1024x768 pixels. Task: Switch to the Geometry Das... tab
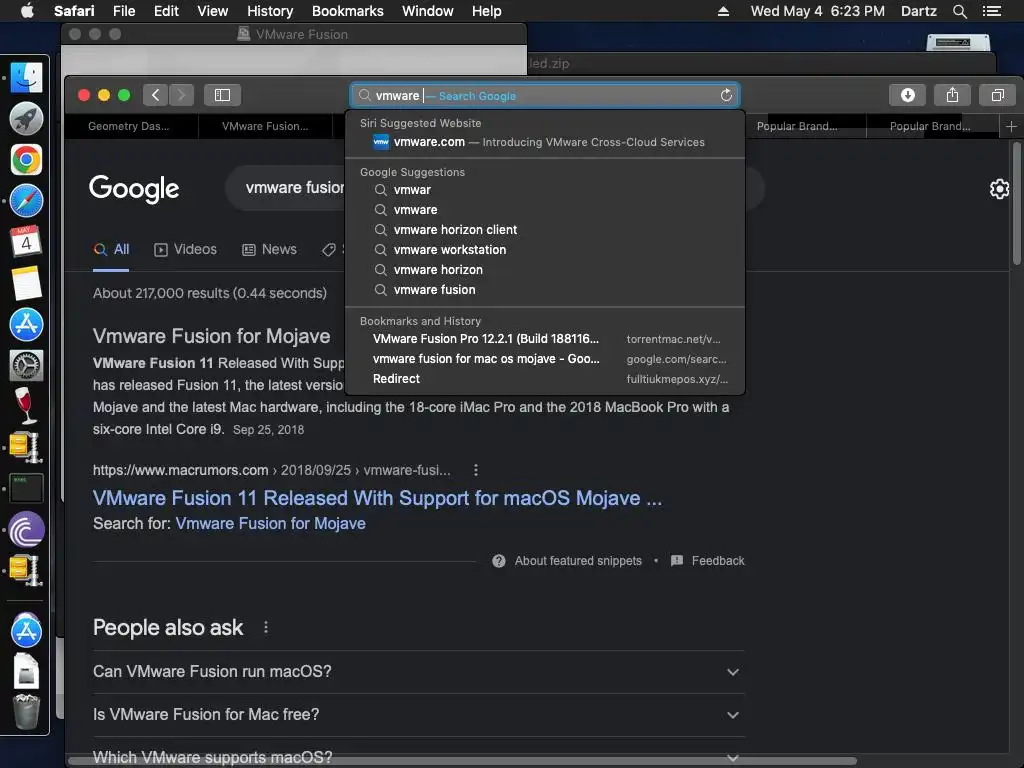[x=131, y=126]
